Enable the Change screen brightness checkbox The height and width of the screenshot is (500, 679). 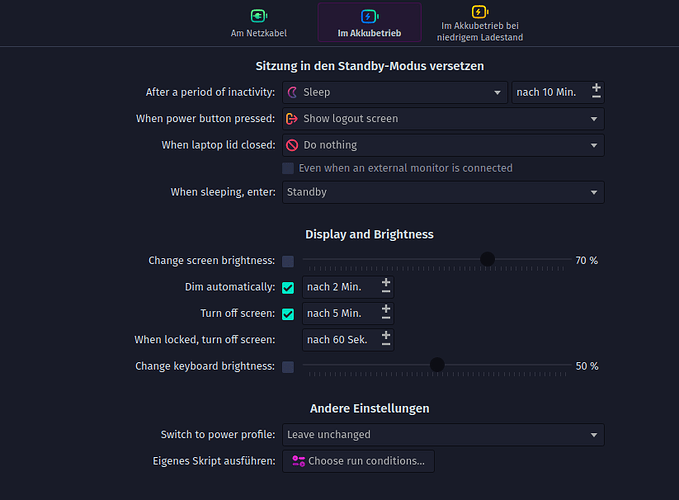288,261
